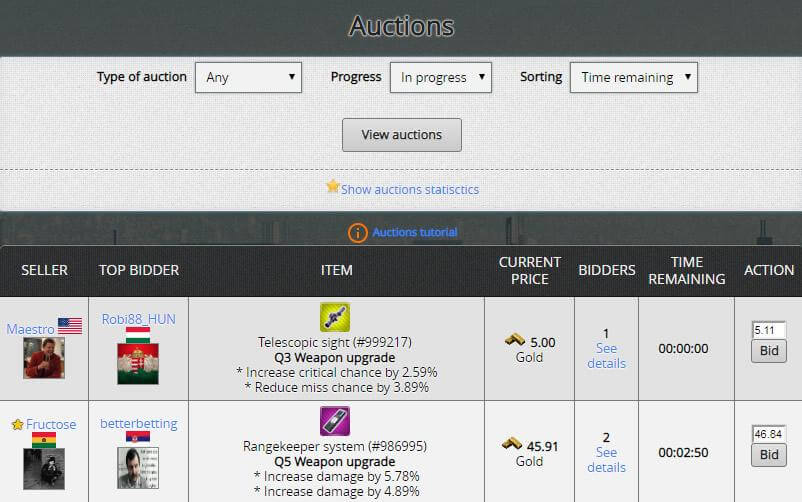Expand the Sorting dropdown
The image size is (802, 502).
coord(633,77)
